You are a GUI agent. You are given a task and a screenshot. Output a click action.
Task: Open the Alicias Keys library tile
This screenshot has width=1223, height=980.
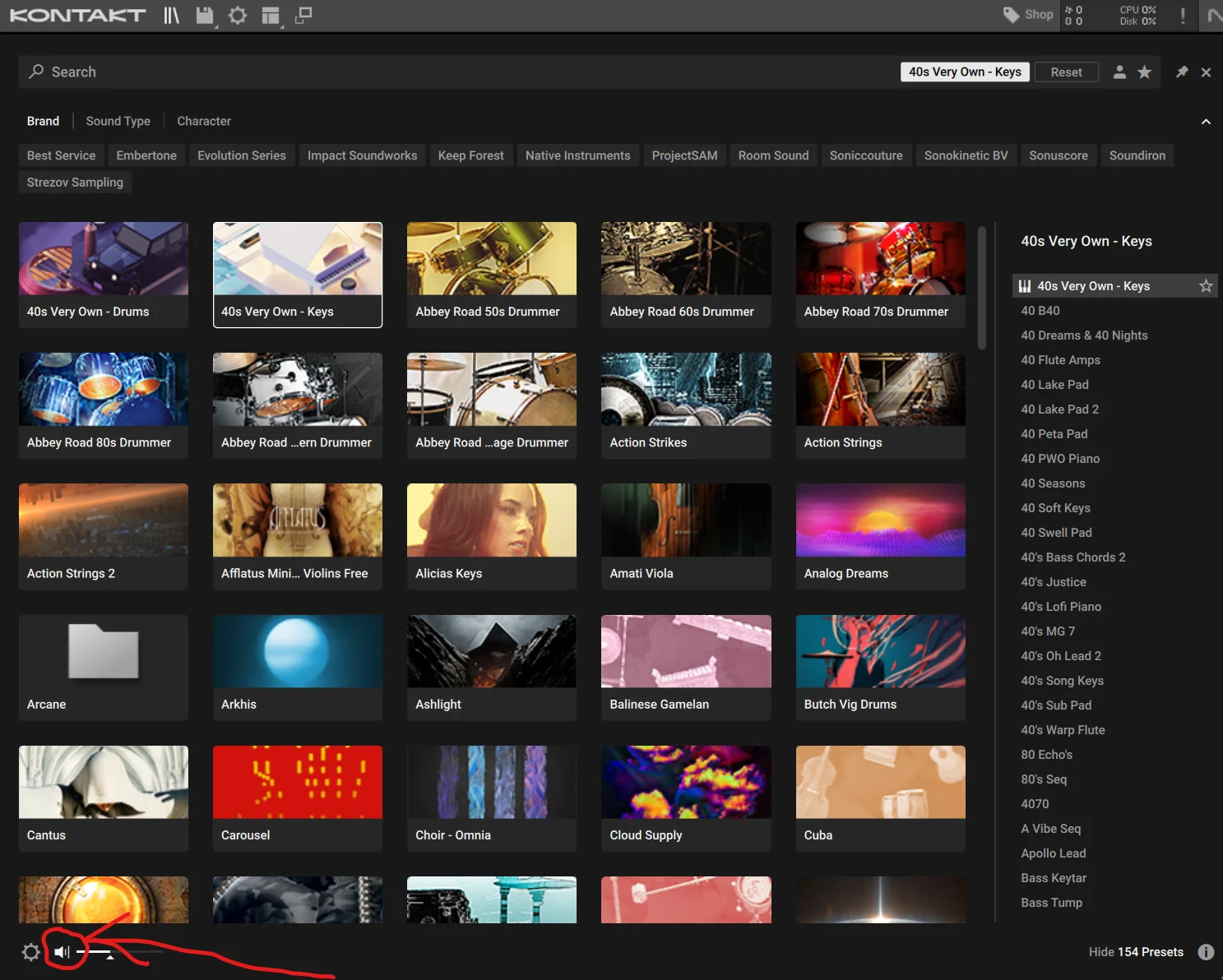point(492,537)
